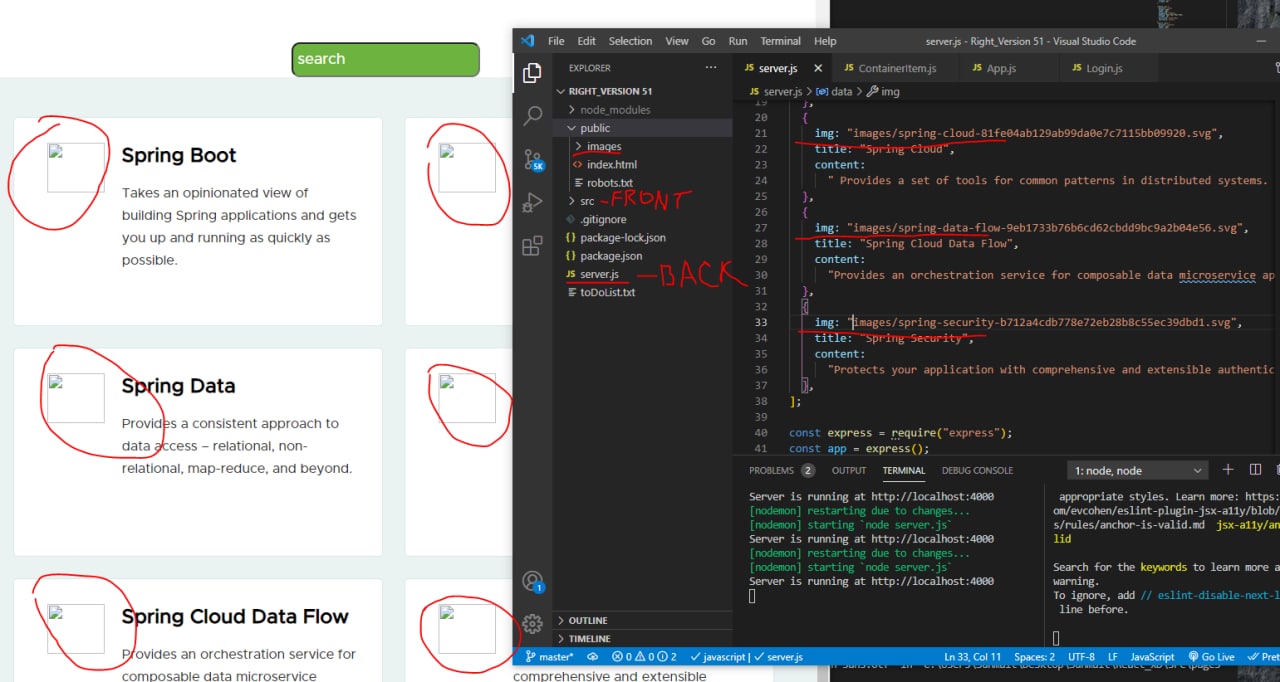The height and width of the screenshot is (682, 1280).
Task: Open the Terminal menu
Action: point(780,41)
